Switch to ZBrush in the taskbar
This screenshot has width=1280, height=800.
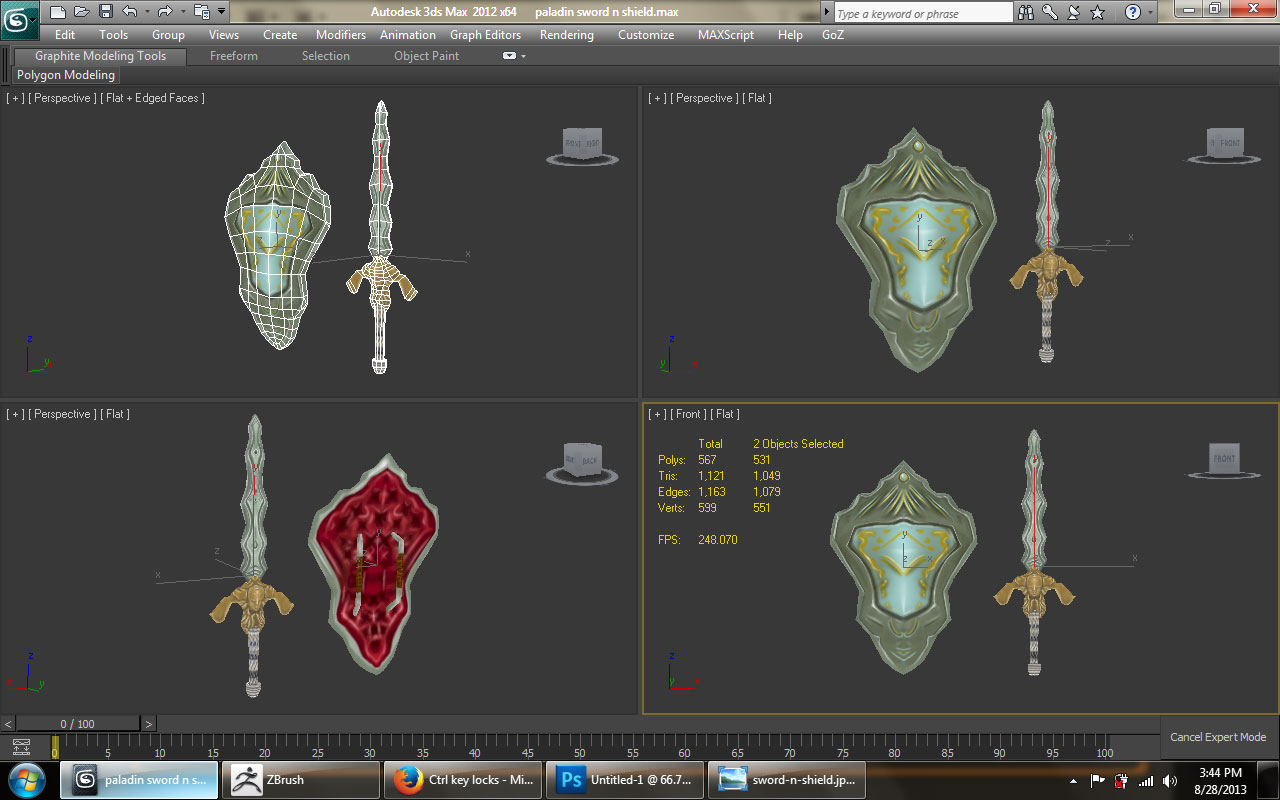(300, 780)
